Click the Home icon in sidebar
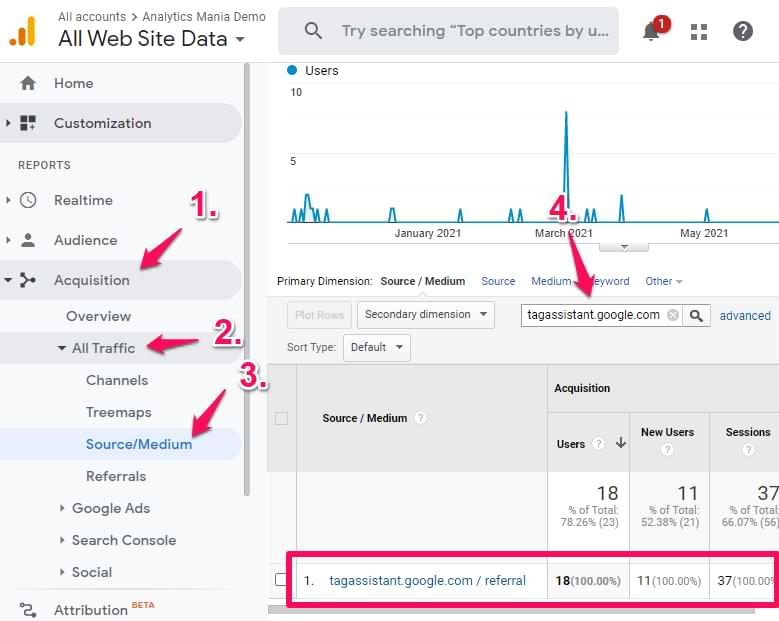 (28, 83)
